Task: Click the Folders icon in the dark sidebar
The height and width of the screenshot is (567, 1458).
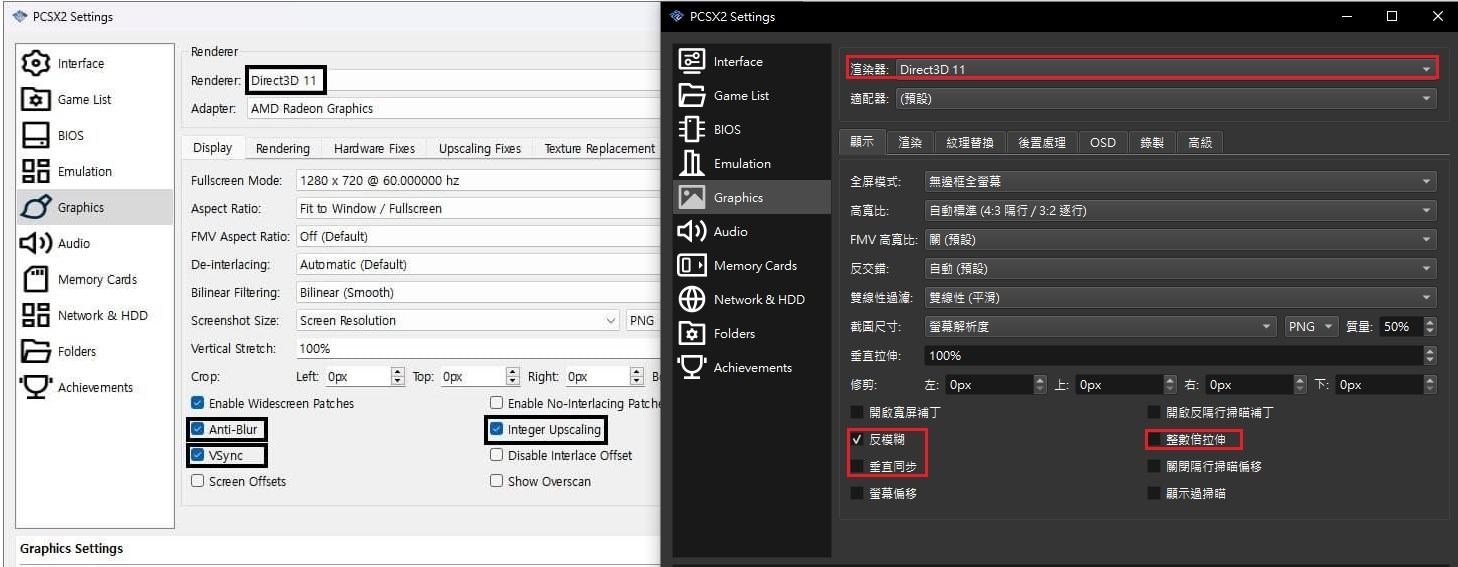Action: coord(692,333)
